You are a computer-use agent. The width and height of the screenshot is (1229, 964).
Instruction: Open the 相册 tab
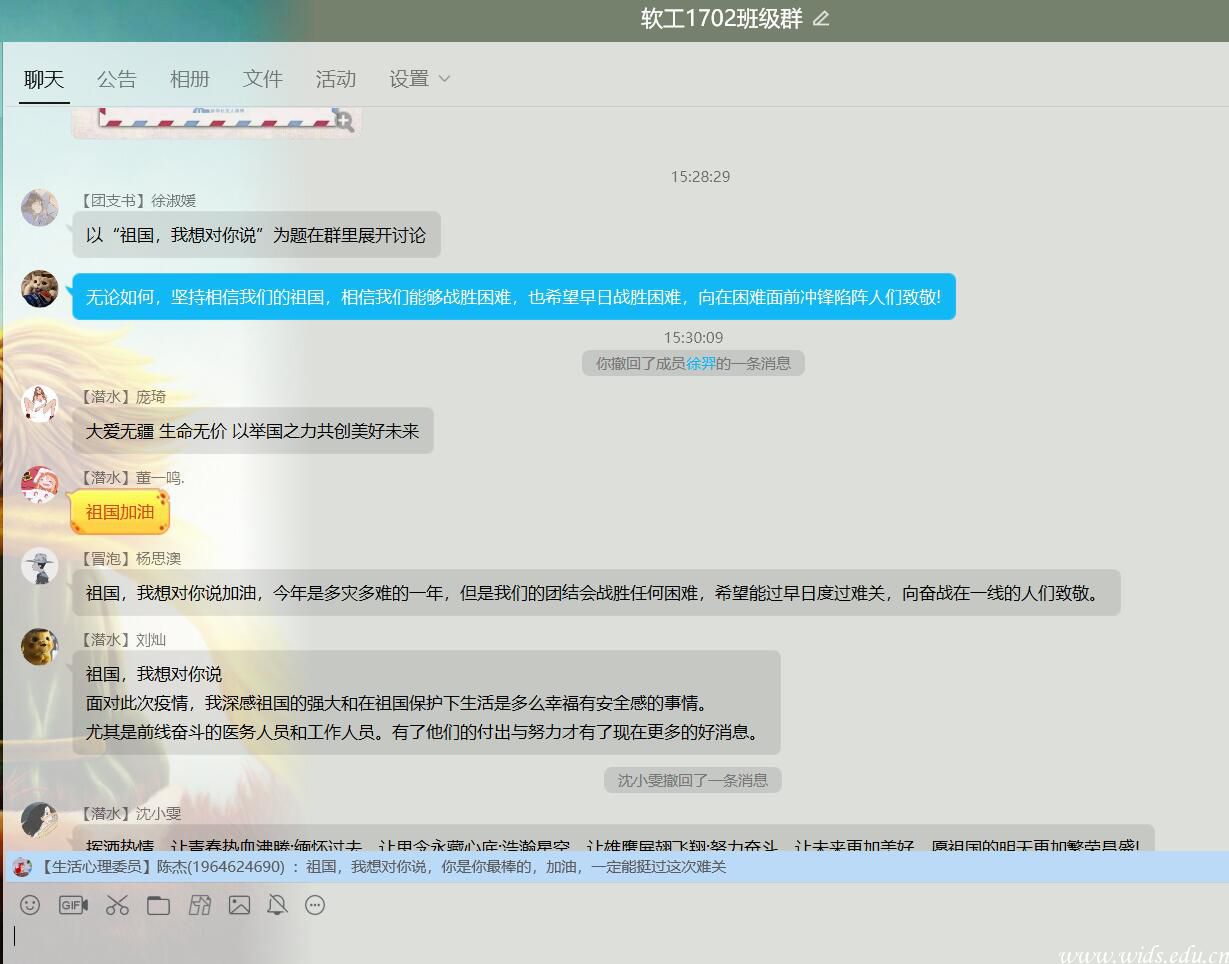pyautogui.click(x=189, y=79)
